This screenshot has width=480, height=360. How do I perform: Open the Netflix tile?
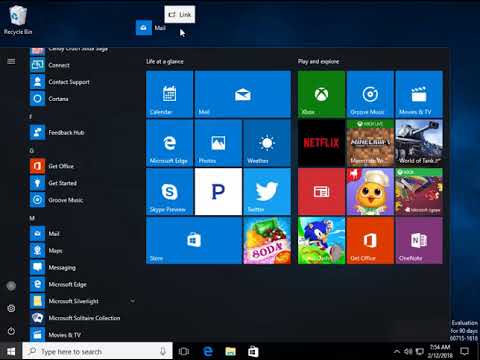pos(321,143)
